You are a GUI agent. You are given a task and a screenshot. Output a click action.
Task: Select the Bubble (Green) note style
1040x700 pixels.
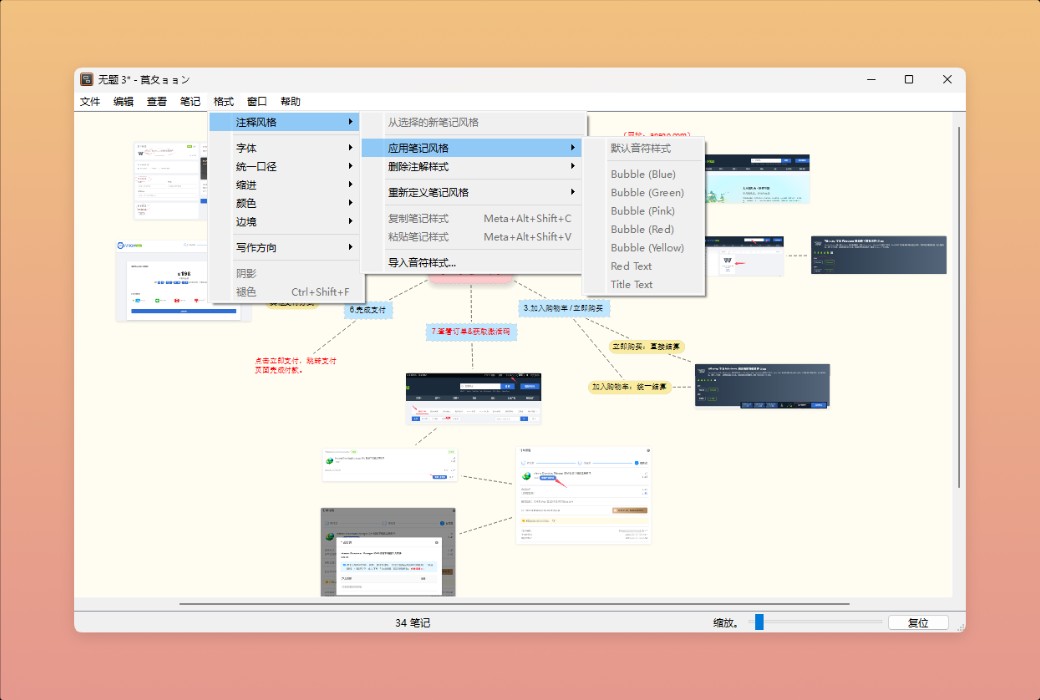tap(648, 192)
